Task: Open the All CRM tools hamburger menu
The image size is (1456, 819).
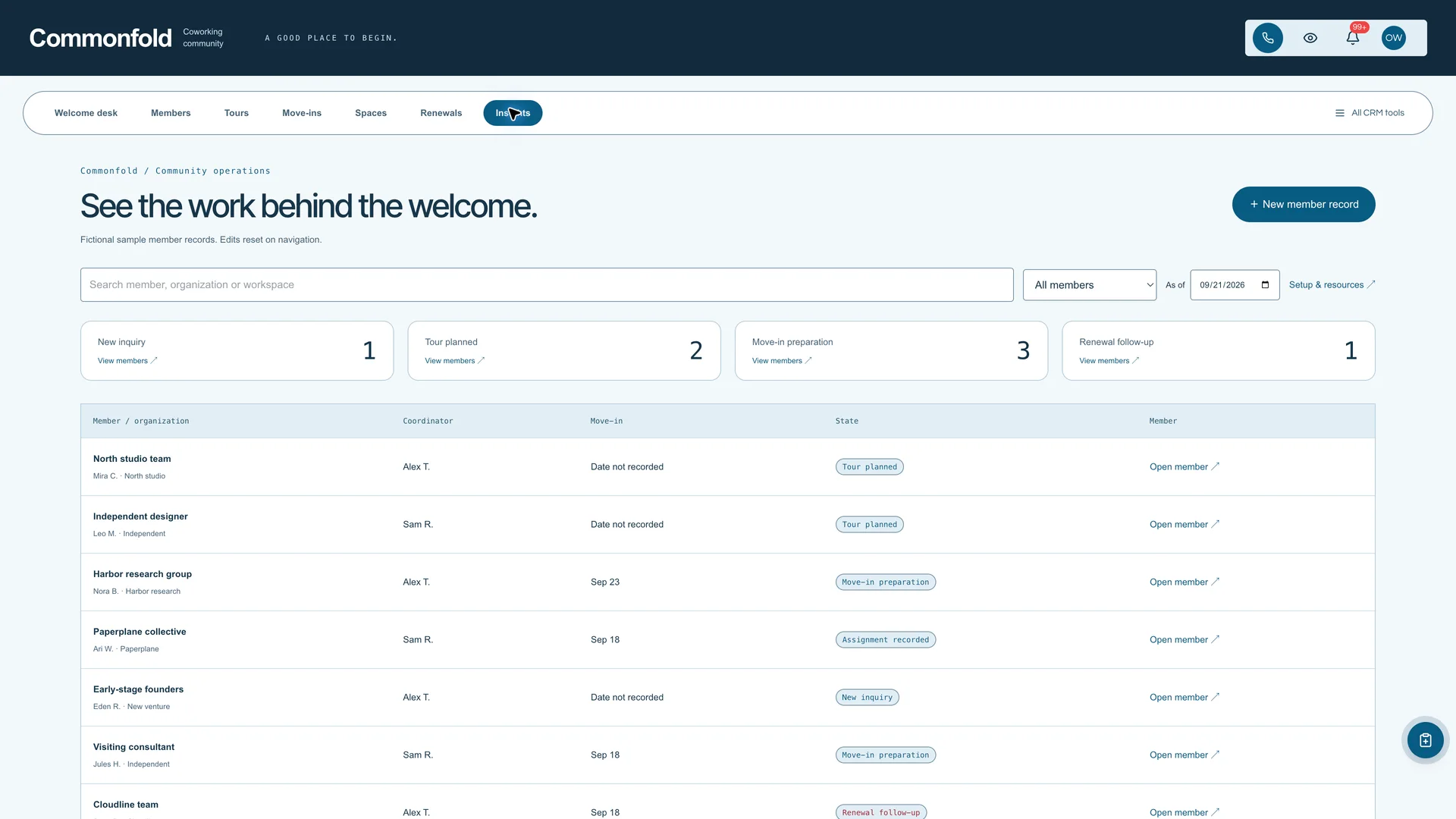Action: [1370, 113]
